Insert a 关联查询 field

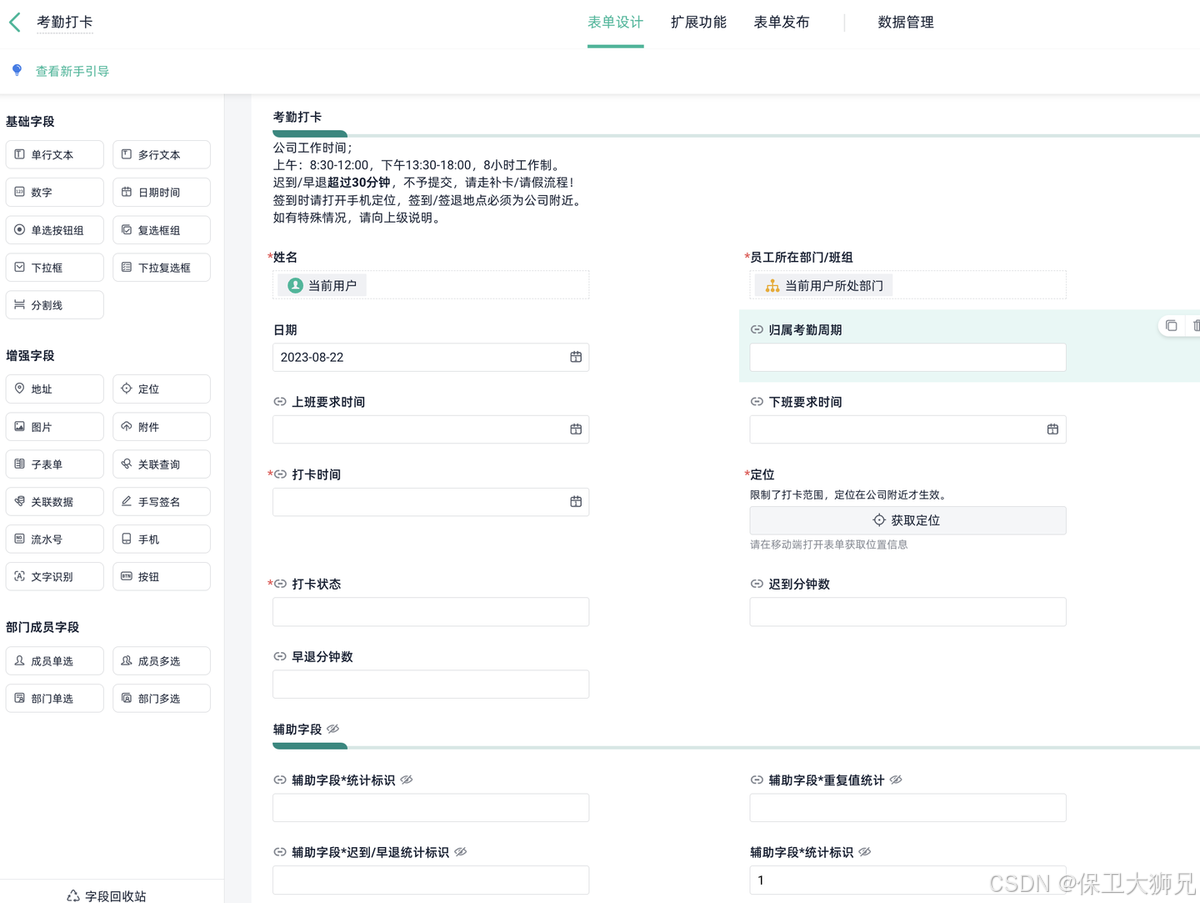point(162,464)
